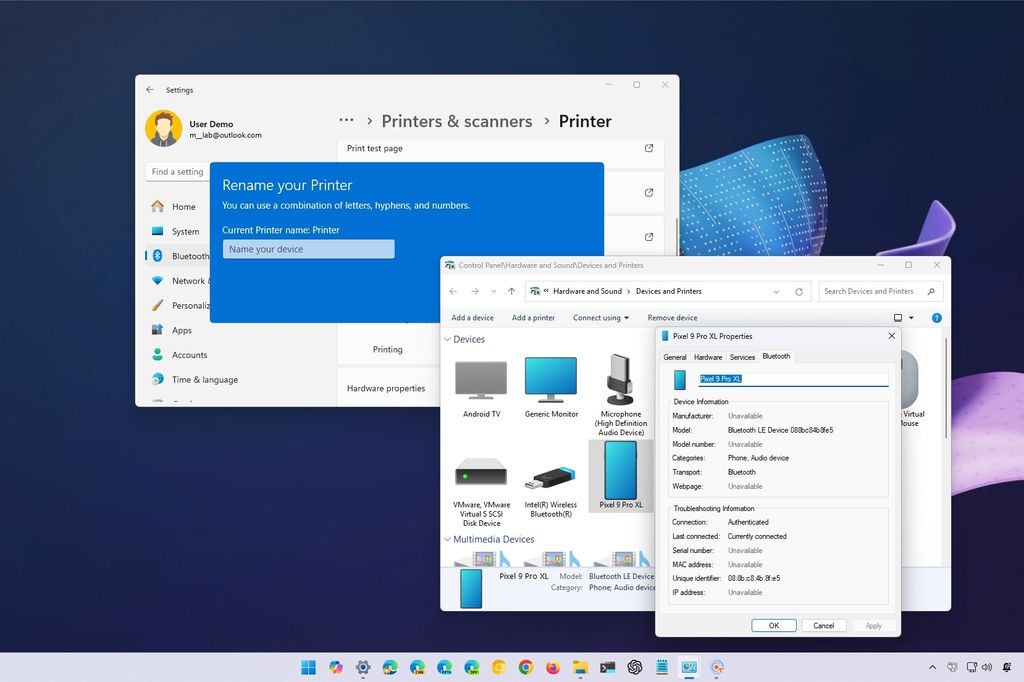Viewport: 1024px width, 682px height.
Task: Open File Explorer from the taskbar
Action: [x=578, y=667]
